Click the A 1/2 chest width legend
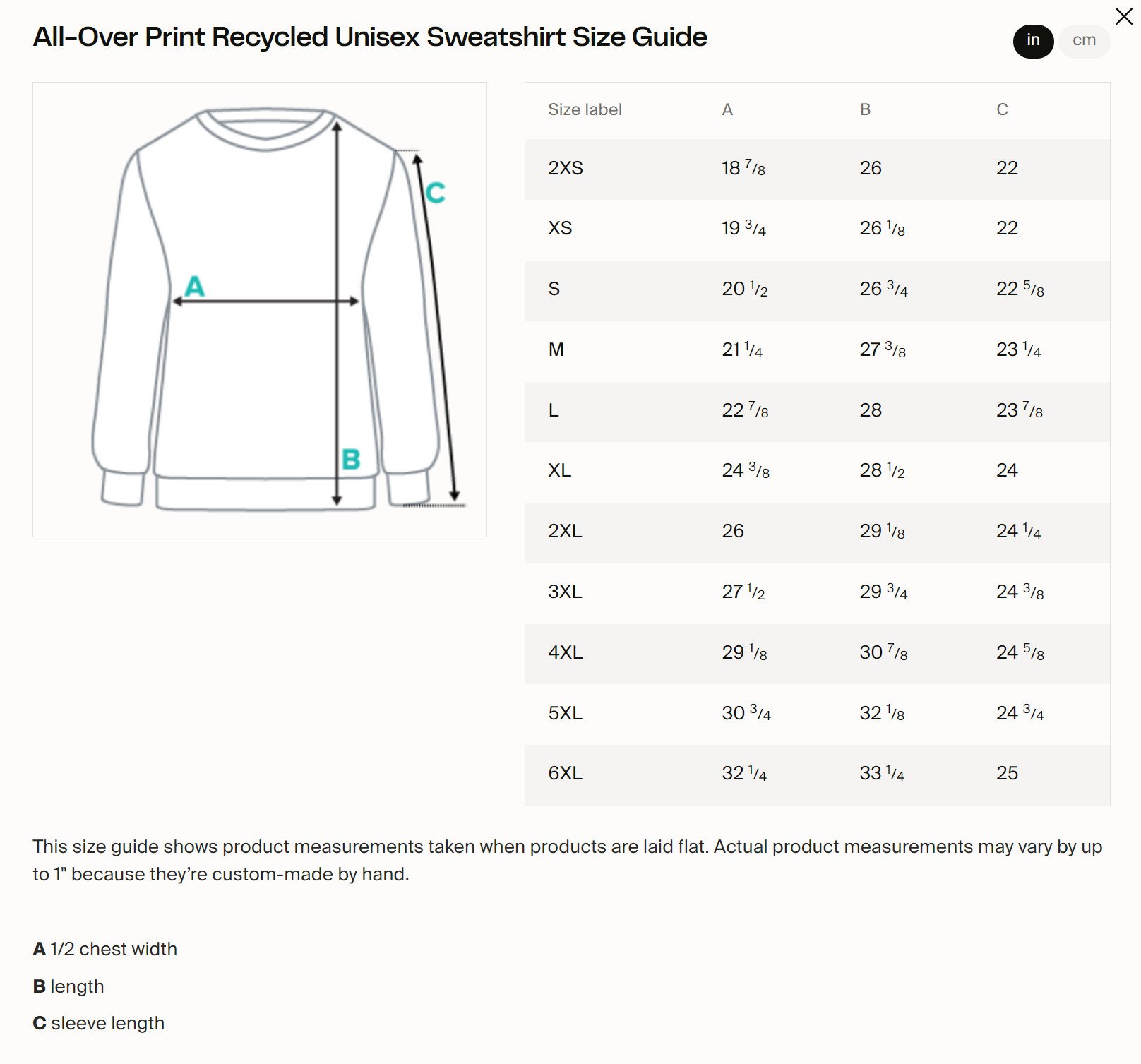The image size is (1141, 1064). point(105,949)
